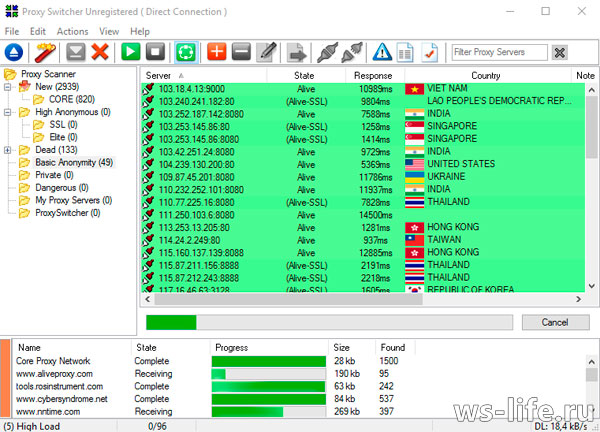Select proxy 114.24.2.249:80 row
Image resolution: width=600 pixels, height=432 pixels.
click(363, 241)
